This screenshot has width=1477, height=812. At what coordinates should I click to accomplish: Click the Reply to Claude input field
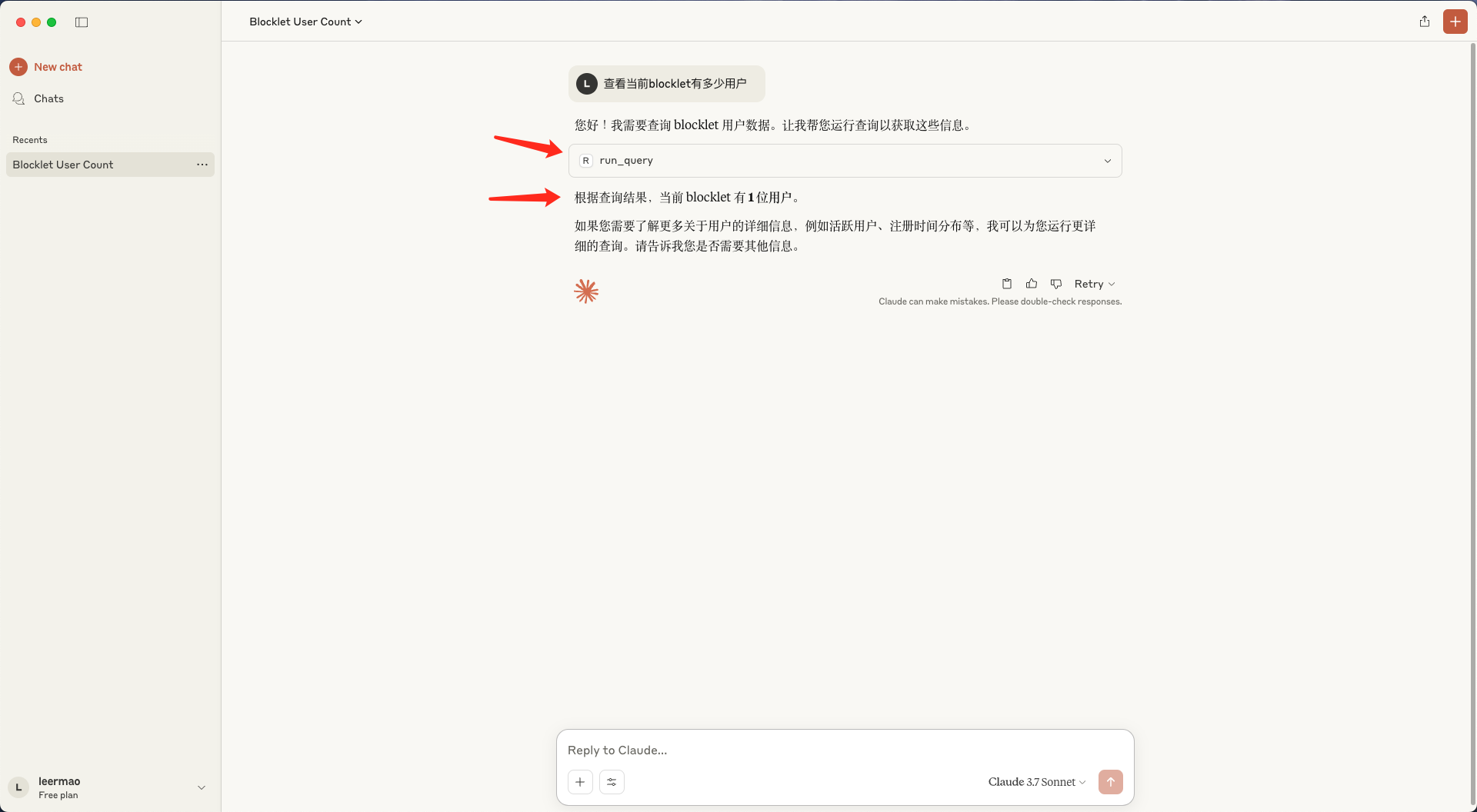[x=845, y=750]
